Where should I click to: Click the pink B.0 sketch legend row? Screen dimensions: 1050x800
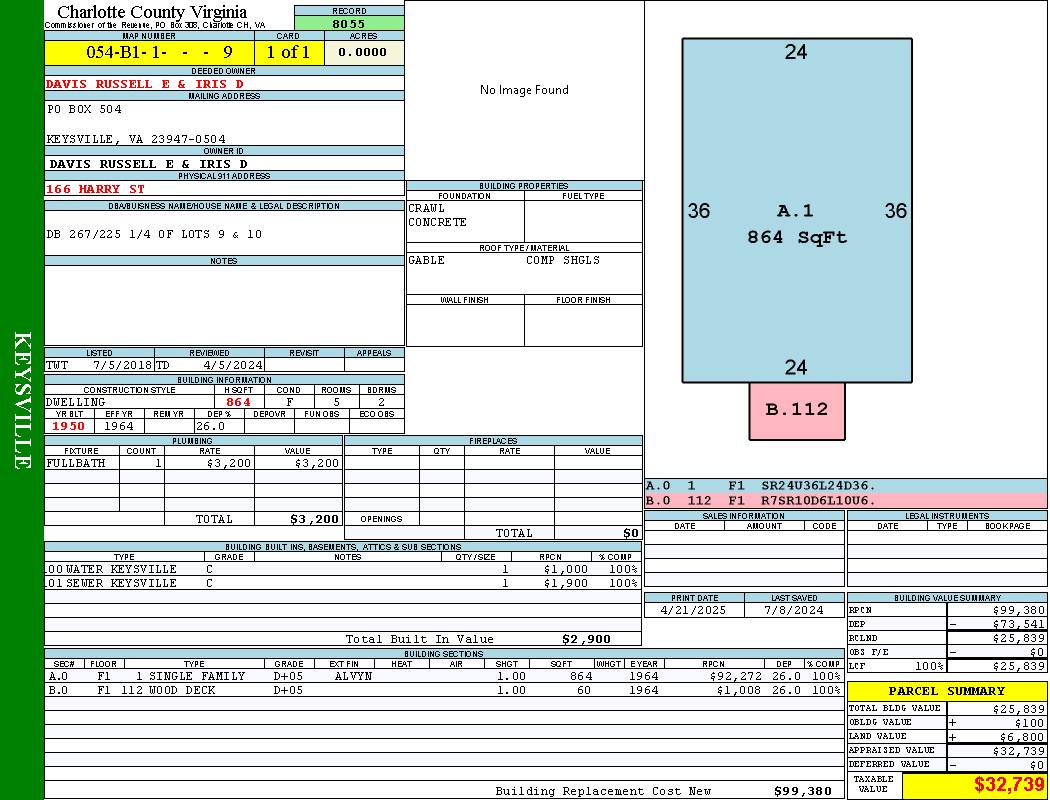(x=845, y=500)
